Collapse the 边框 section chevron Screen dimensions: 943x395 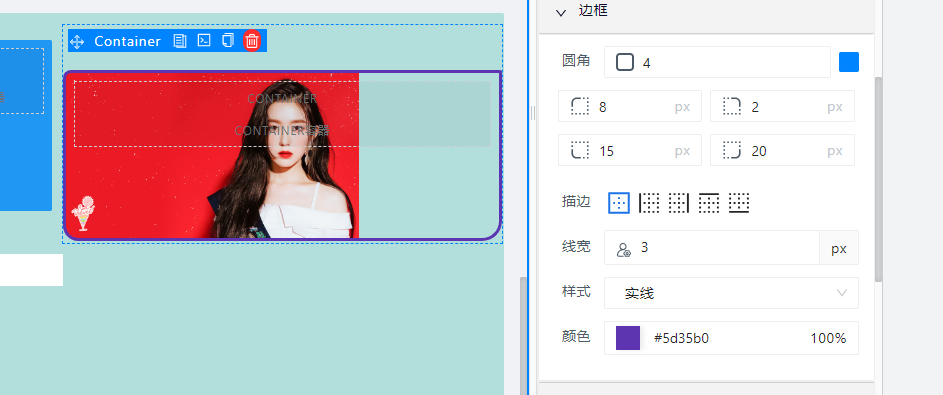point(561,12)
